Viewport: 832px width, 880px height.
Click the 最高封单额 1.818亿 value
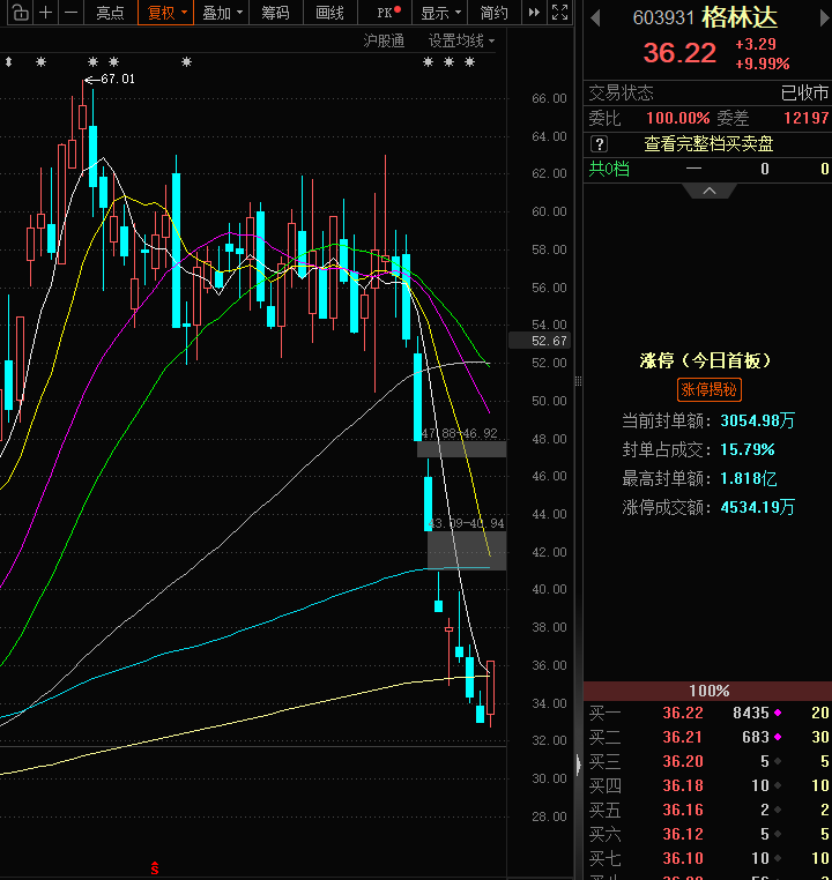coord(748,479)
